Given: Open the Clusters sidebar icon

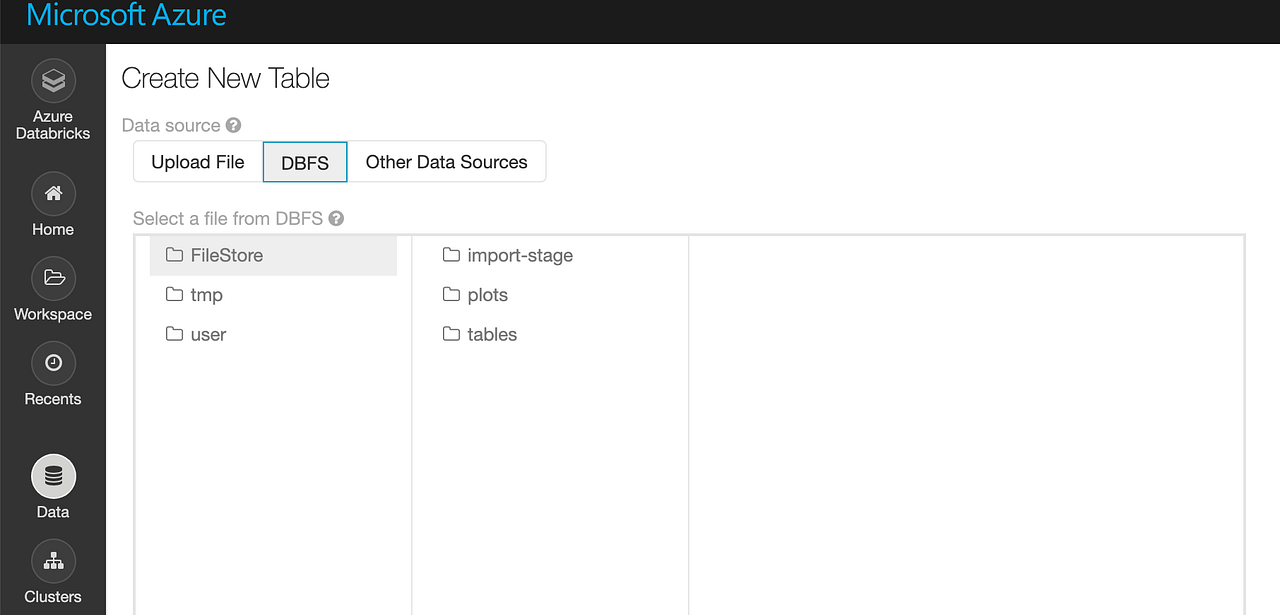Looking at the screenshot, I should coord(52,561).
